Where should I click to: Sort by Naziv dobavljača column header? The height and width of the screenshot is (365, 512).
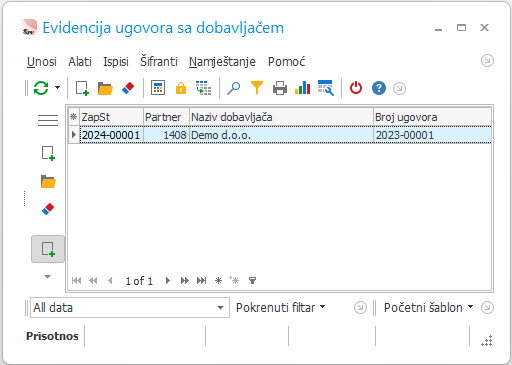click(281, 117)
